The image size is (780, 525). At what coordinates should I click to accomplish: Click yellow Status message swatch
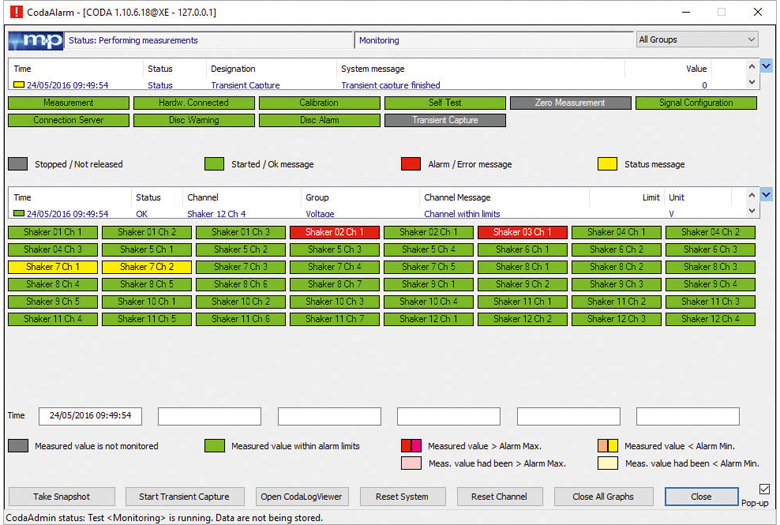607,164
